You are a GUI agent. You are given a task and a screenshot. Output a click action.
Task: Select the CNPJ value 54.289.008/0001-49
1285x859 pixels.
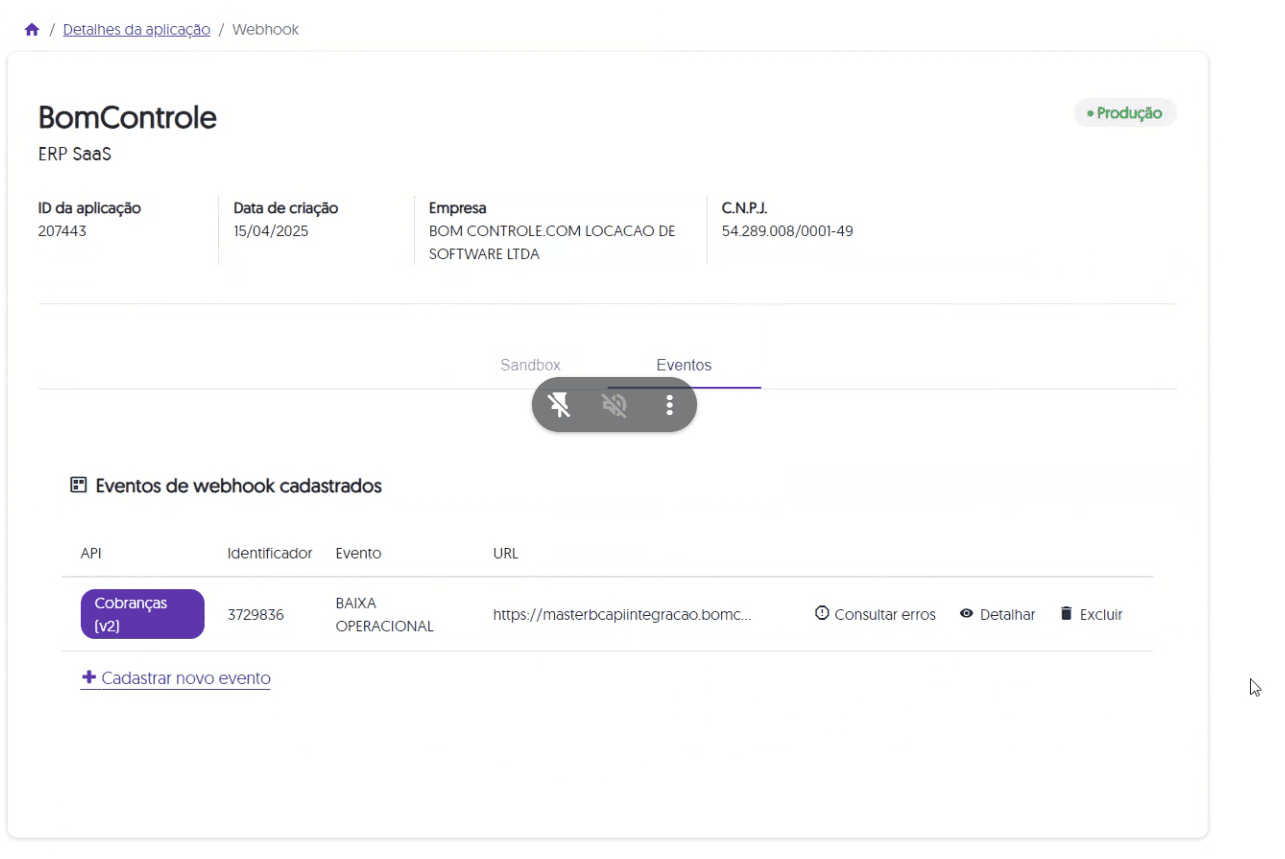pyautogui.click(x=787, y=231)
